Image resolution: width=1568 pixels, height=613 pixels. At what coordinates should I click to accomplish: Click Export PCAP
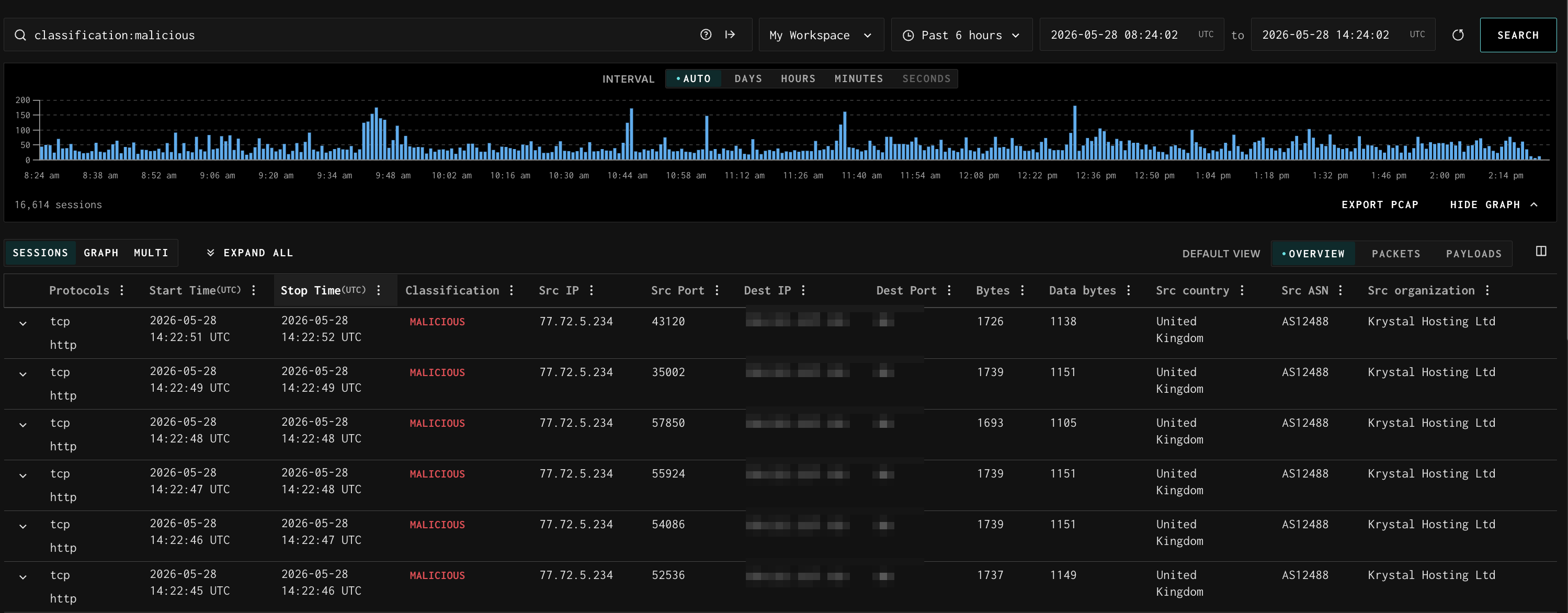[x=1379, y=205]
